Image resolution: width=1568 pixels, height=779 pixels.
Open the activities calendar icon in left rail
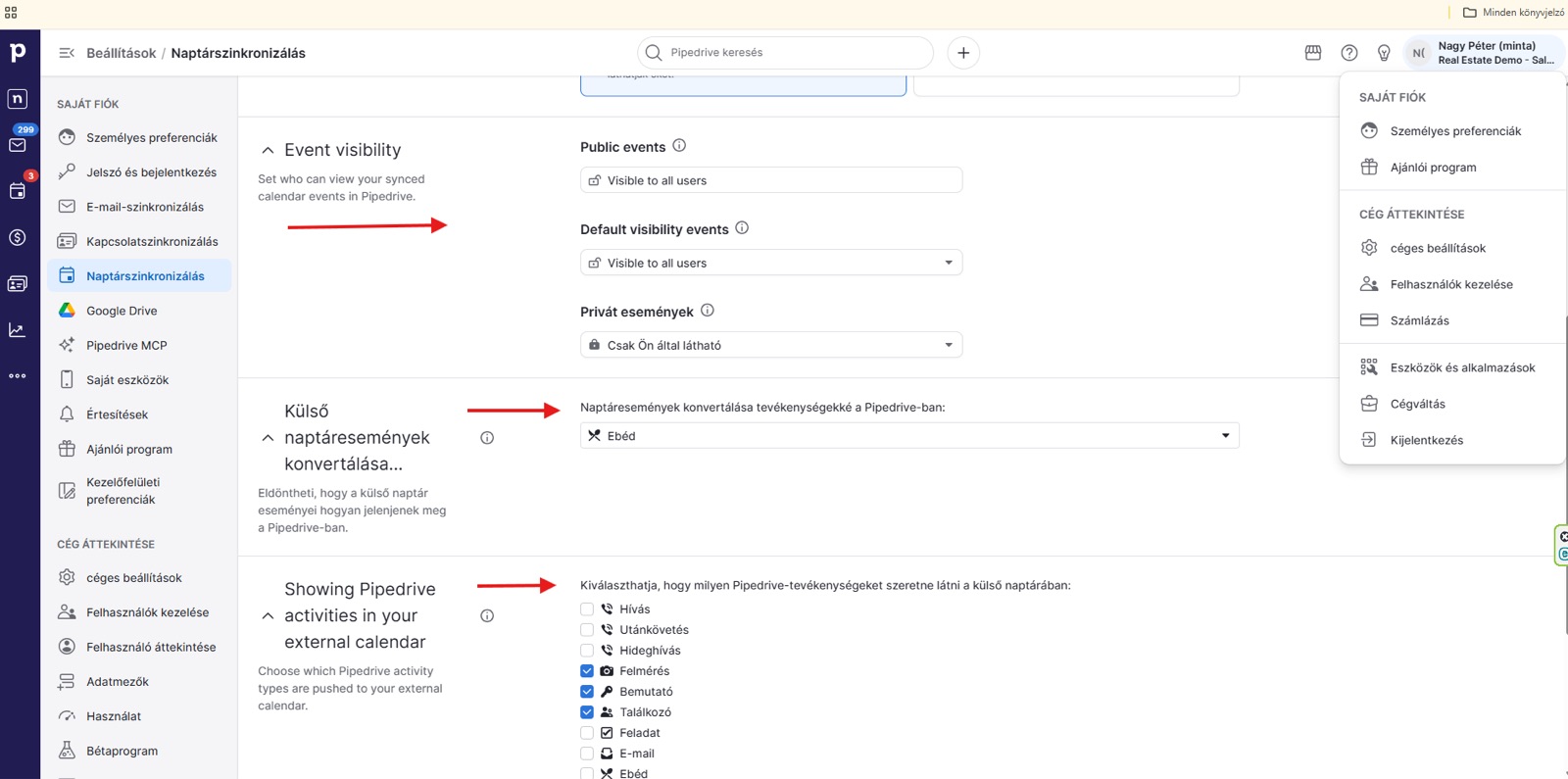[18, 191]
